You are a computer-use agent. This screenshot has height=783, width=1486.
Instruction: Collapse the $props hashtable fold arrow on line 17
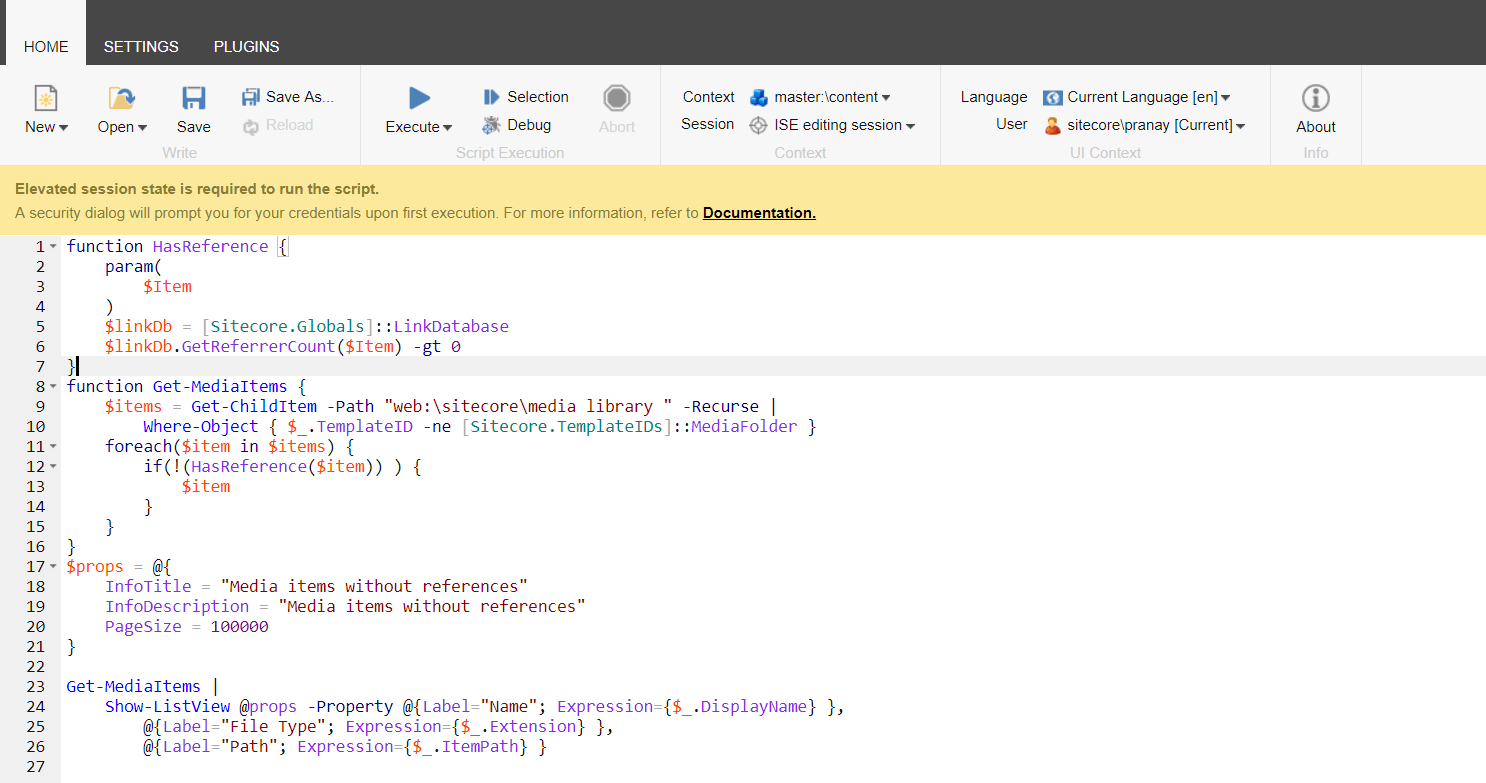(x=53, y=567)
